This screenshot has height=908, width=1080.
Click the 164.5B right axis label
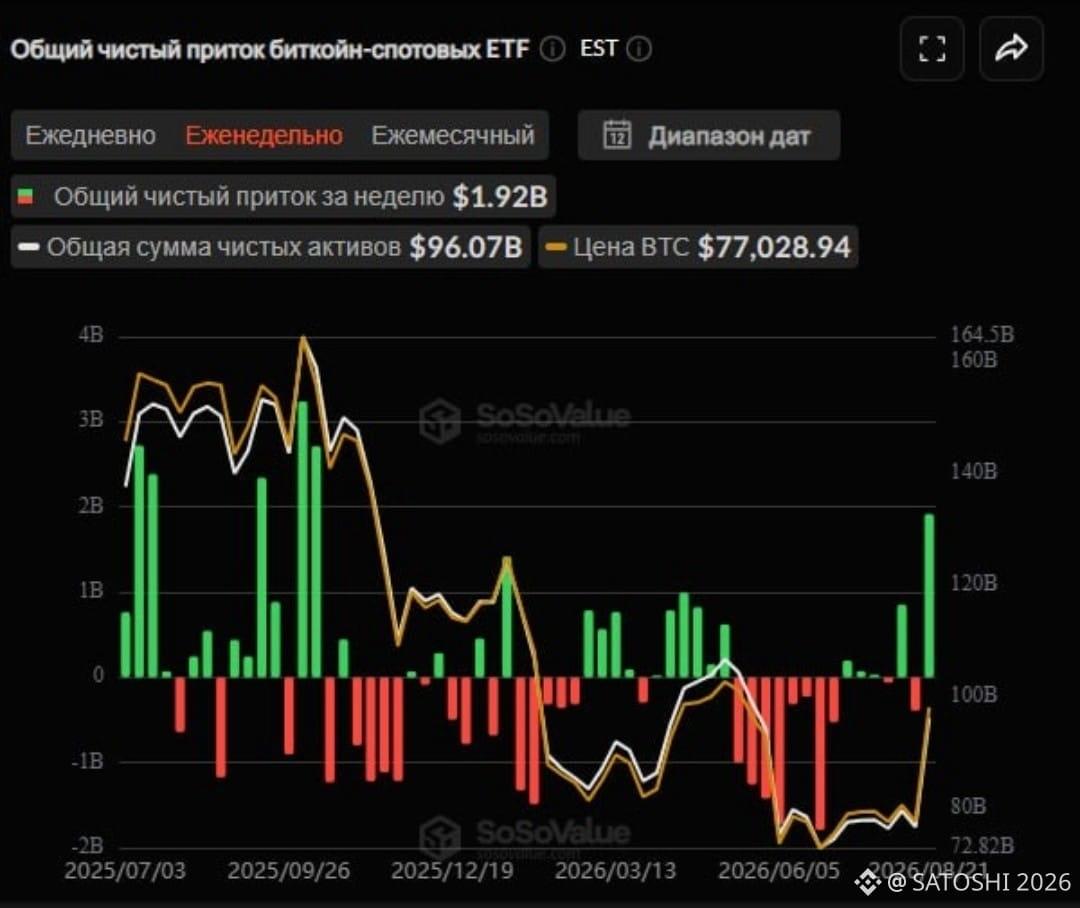[x=982, y=335]
